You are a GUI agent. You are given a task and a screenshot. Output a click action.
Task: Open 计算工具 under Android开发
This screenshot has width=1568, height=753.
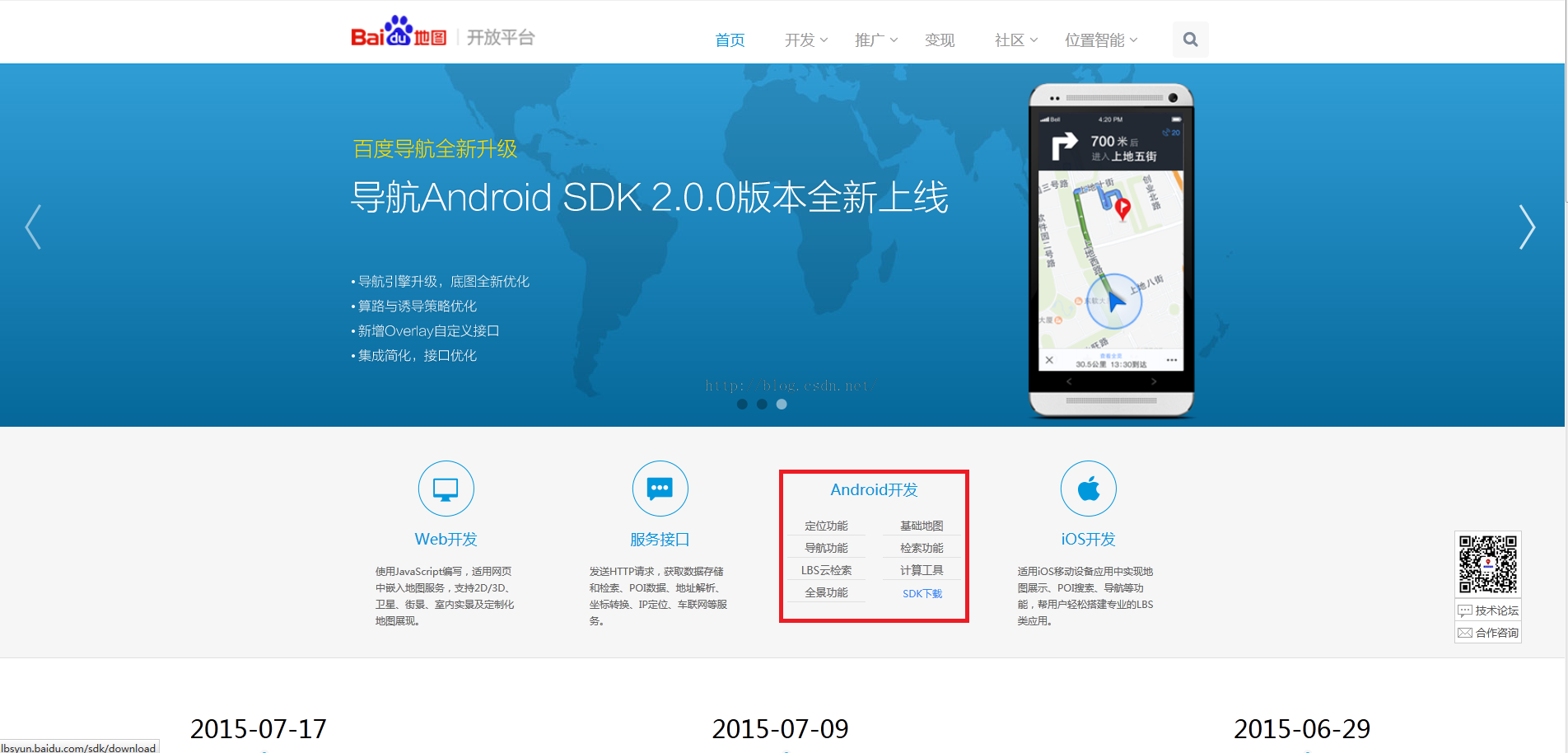(x=922, y=570)
